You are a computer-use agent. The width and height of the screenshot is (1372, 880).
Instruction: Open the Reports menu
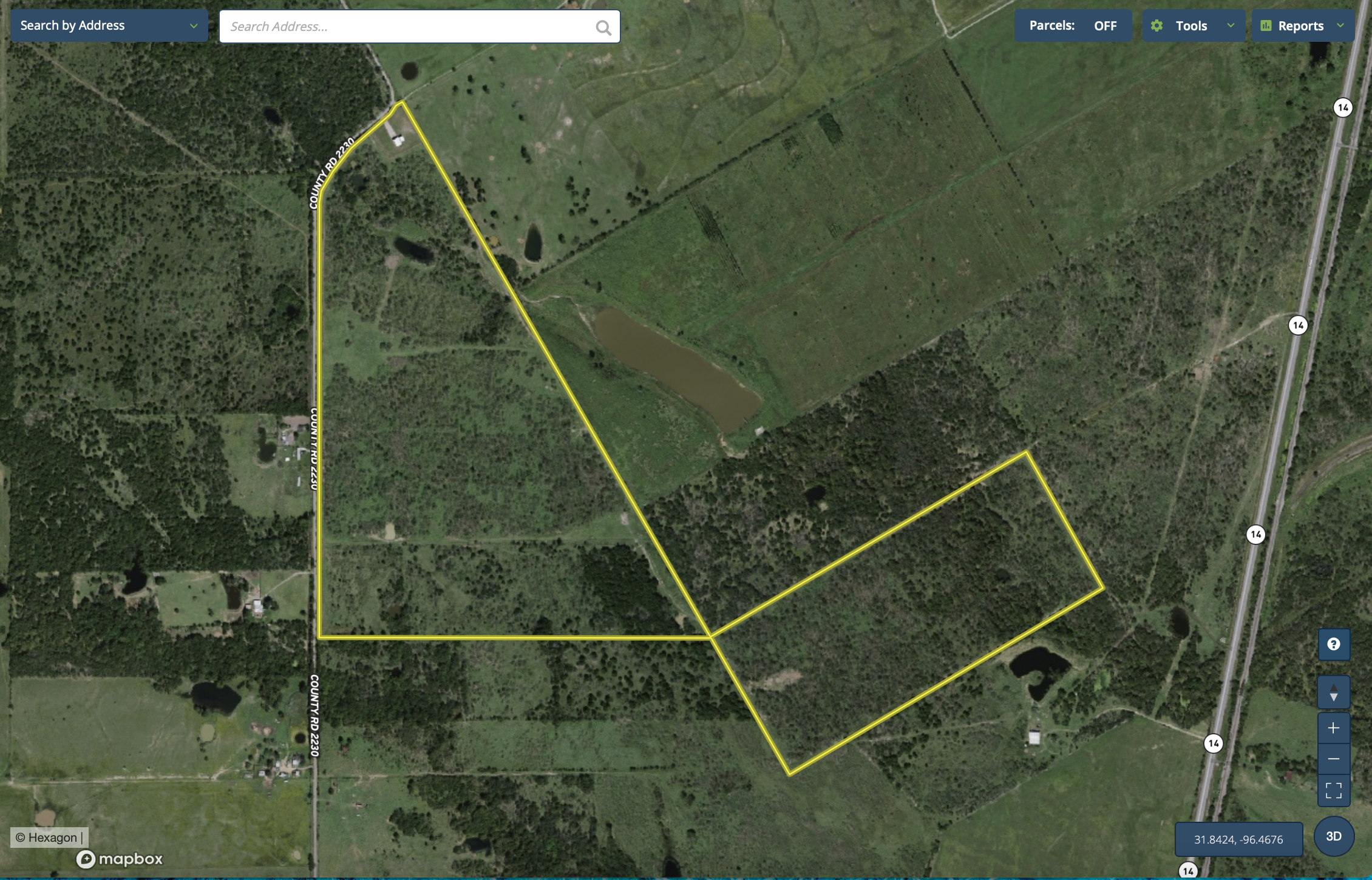1300,25
